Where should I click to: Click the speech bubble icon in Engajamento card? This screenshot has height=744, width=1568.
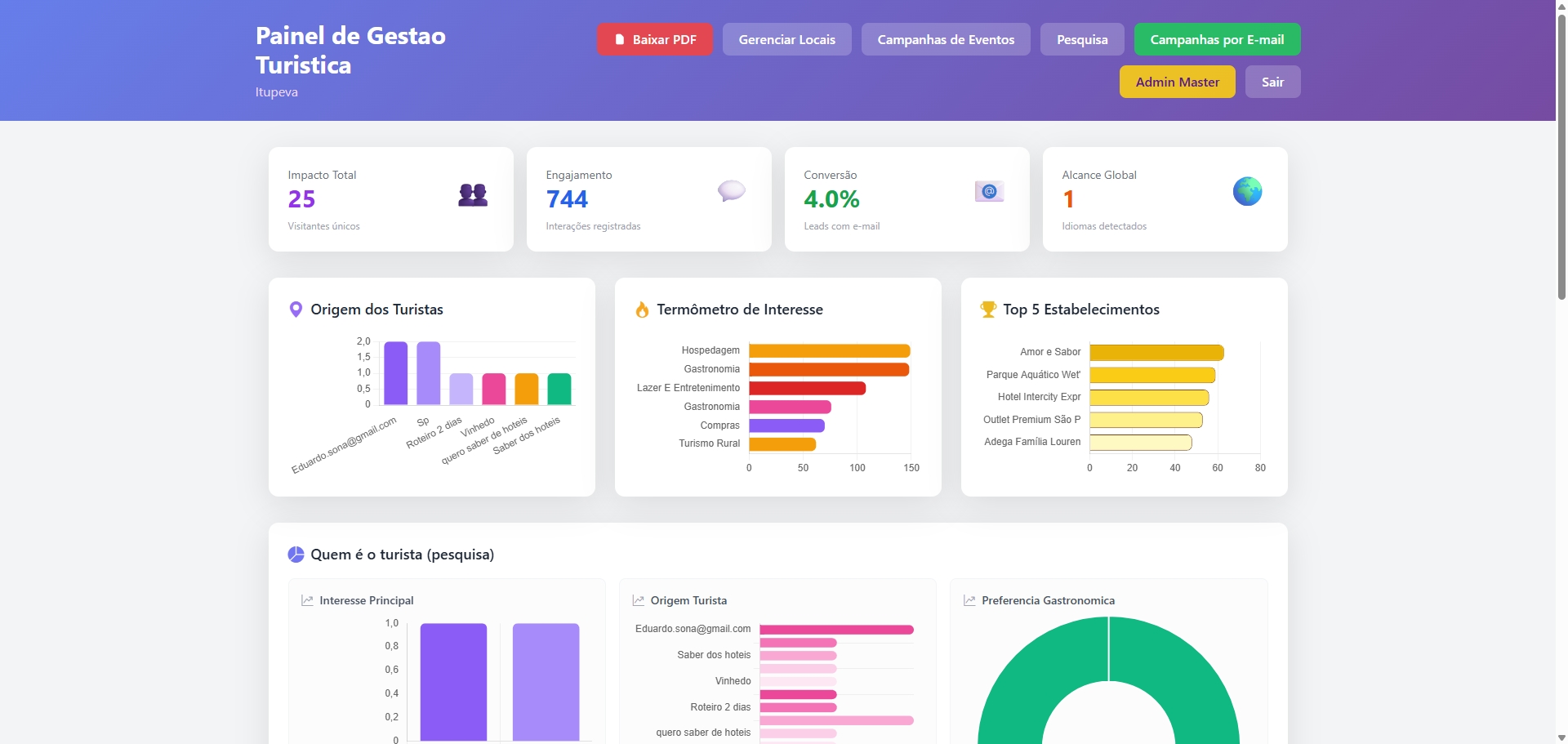[731, 191]
